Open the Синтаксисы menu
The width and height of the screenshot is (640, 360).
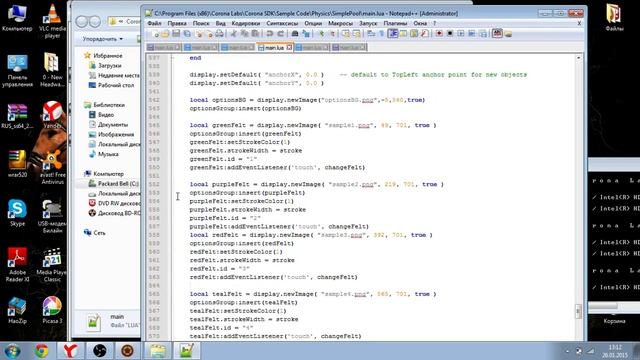(282, 23)
